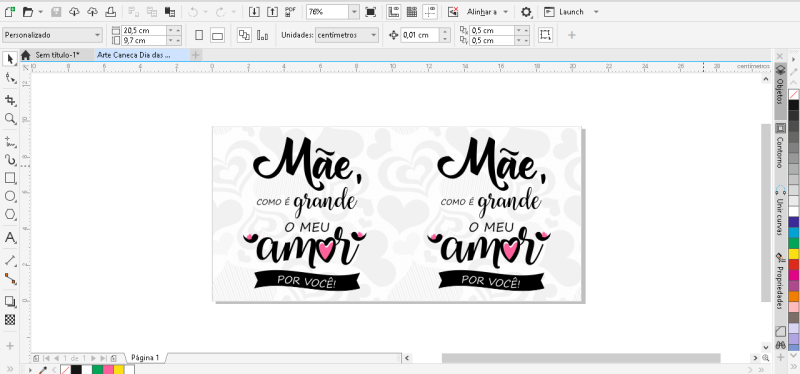Toggle Treat As Filled icon
Viewport: 800px width, 374px height.
click(x=545, y=35)
